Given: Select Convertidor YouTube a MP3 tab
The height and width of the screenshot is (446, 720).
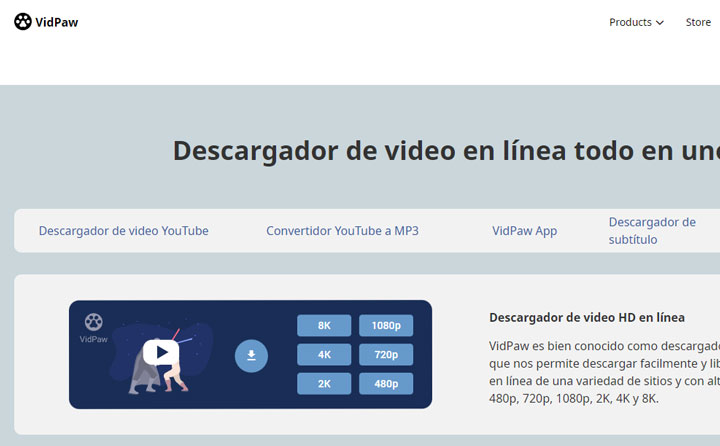Looking at the screenshot, I should (343, 231).
